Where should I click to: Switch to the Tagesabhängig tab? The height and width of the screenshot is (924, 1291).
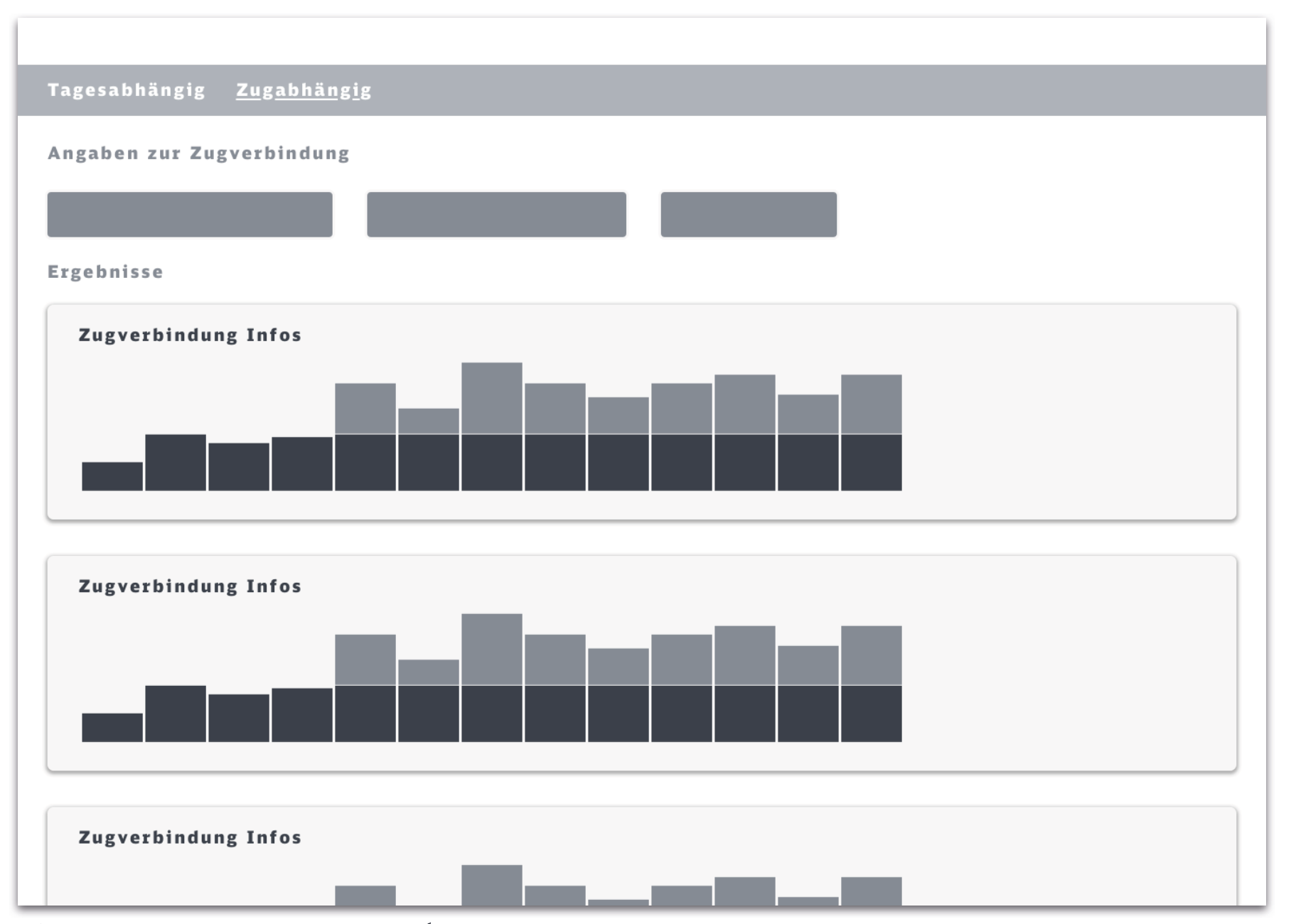(127, 90)
